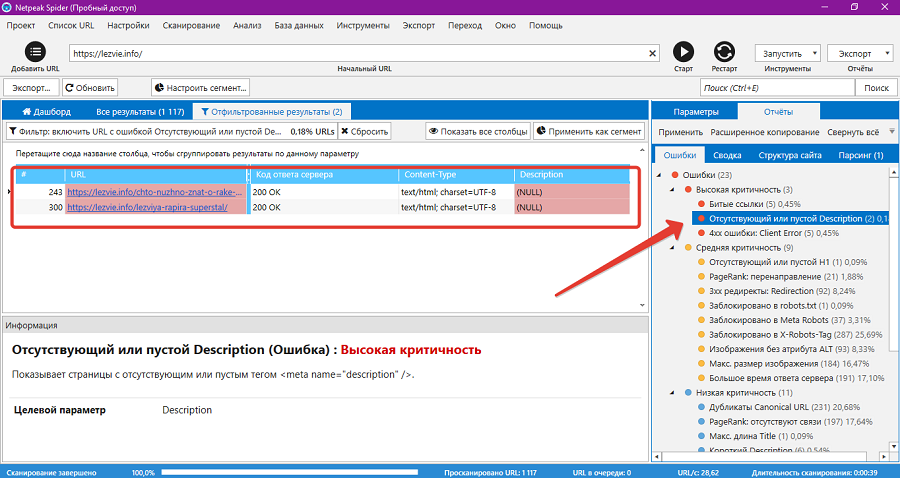Open the Список URL menu

click(x=71, y=25)
